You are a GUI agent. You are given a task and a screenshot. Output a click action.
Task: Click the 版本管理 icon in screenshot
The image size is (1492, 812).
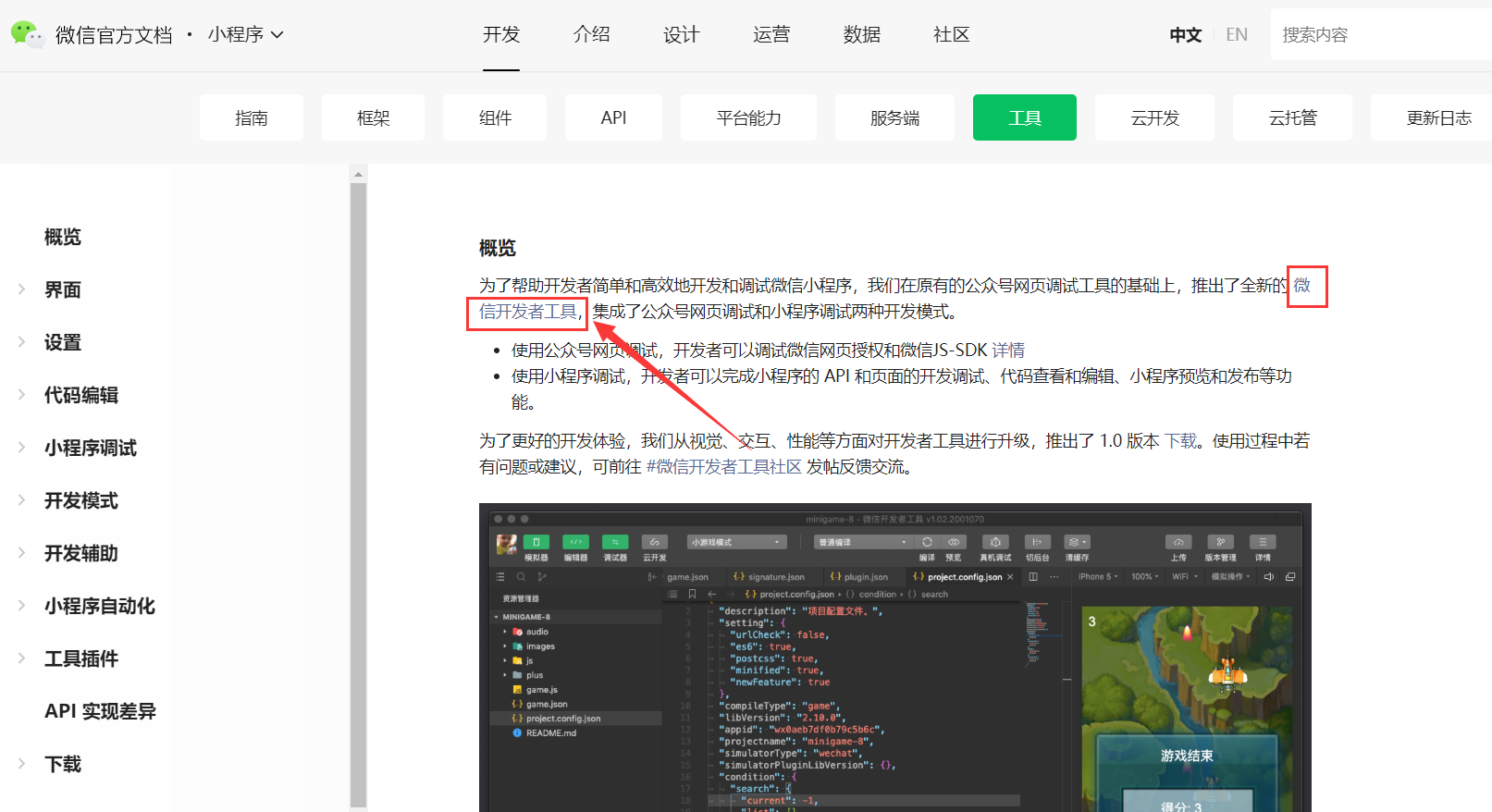[1220, 543]
